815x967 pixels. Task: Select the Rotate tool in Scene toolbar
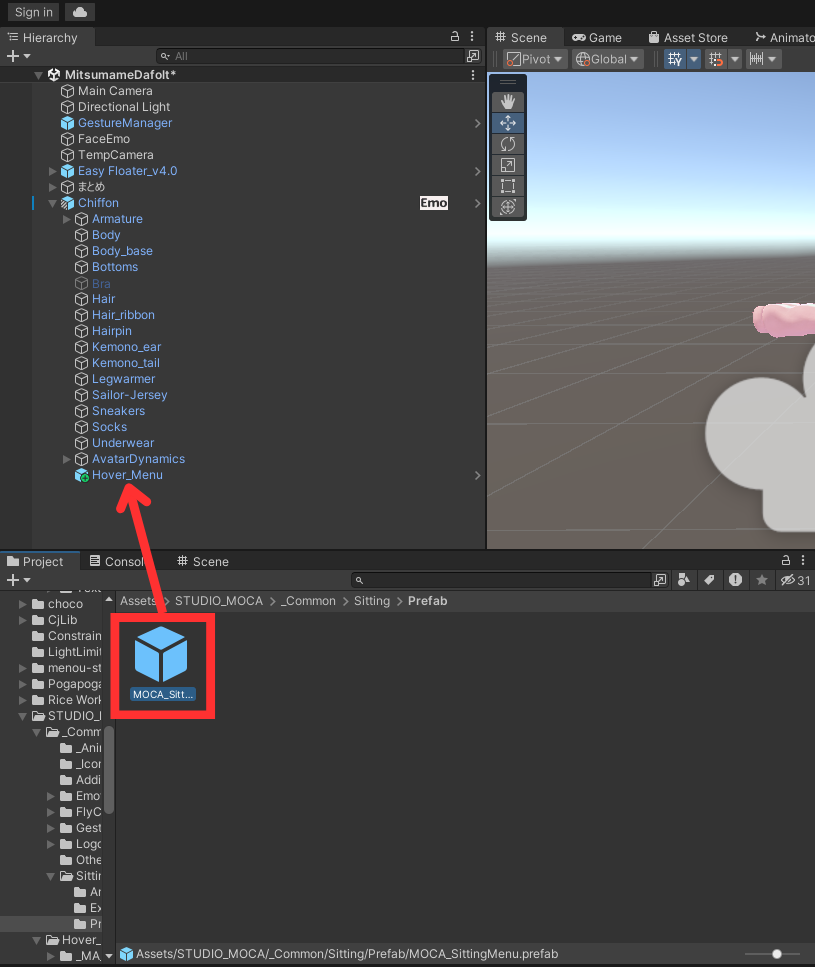508,144
